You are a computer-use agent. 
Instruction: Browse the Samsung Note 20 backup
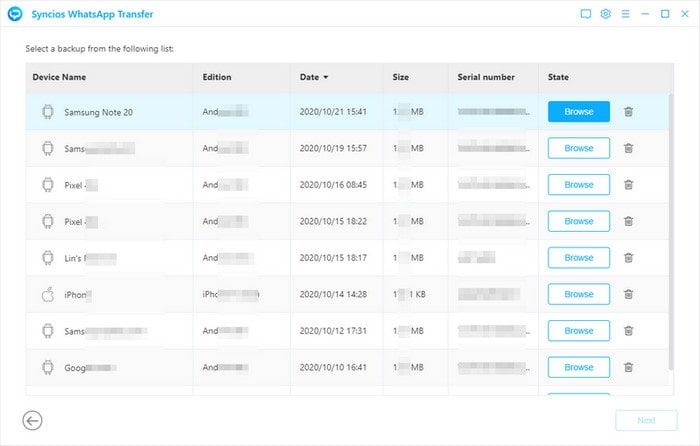[x=578, y=112]
